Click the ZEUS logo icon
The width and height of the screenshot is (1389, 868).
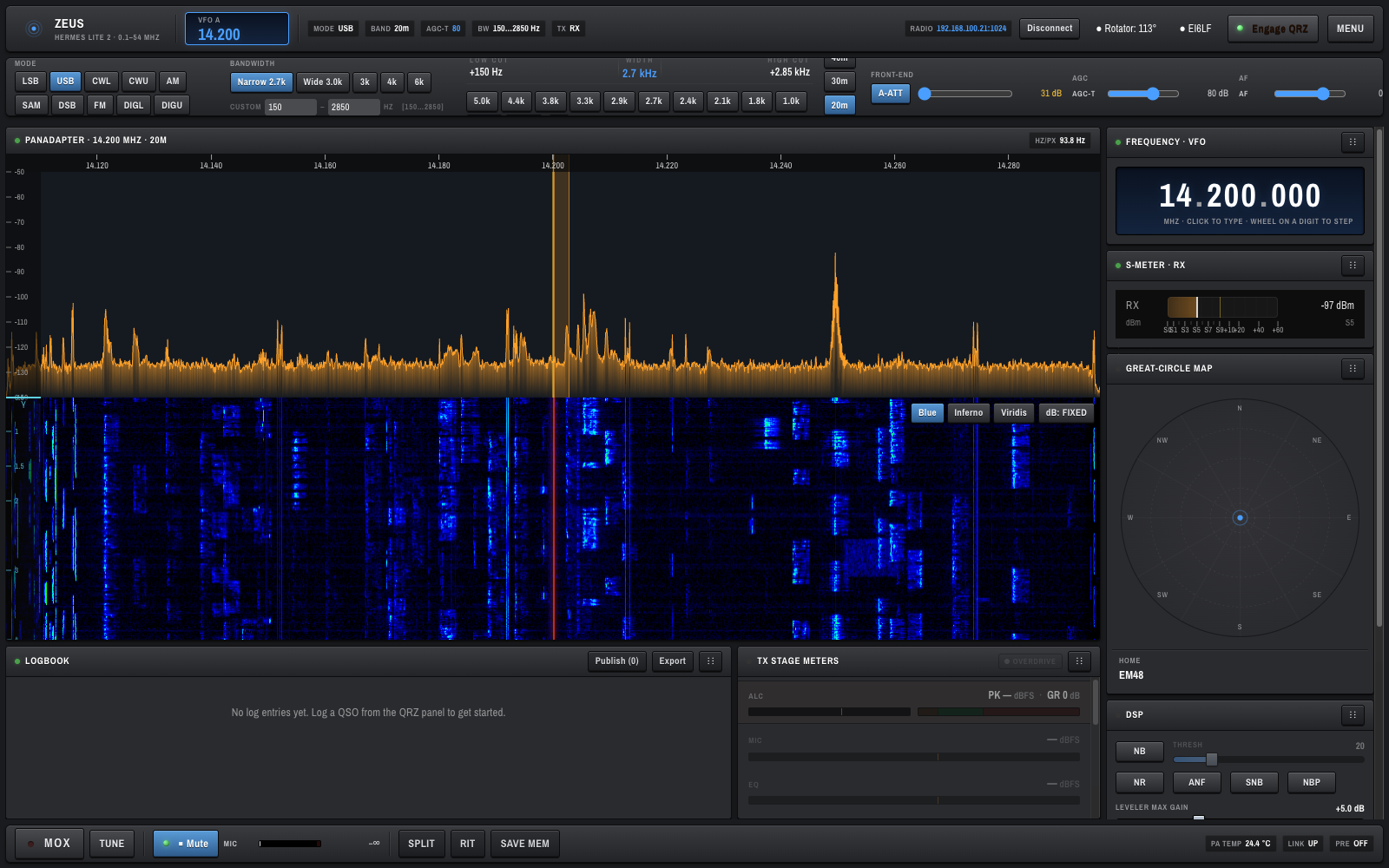34,29
